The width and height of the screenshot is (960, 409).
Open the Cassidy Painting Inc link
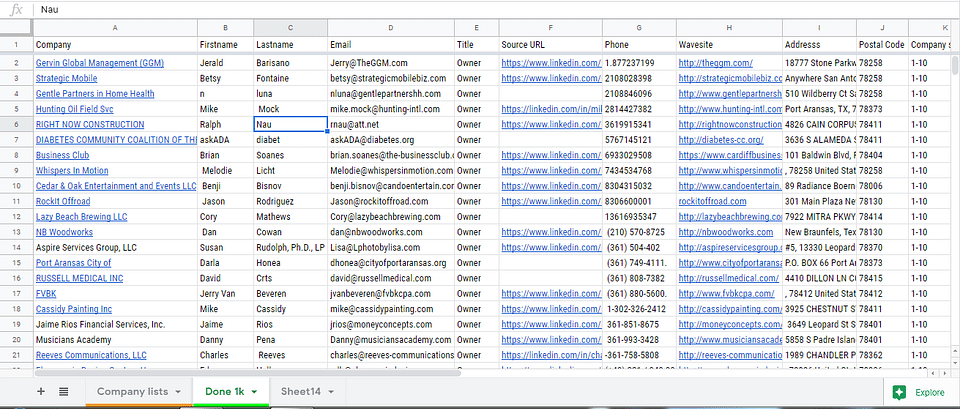[x=73, y=309]
